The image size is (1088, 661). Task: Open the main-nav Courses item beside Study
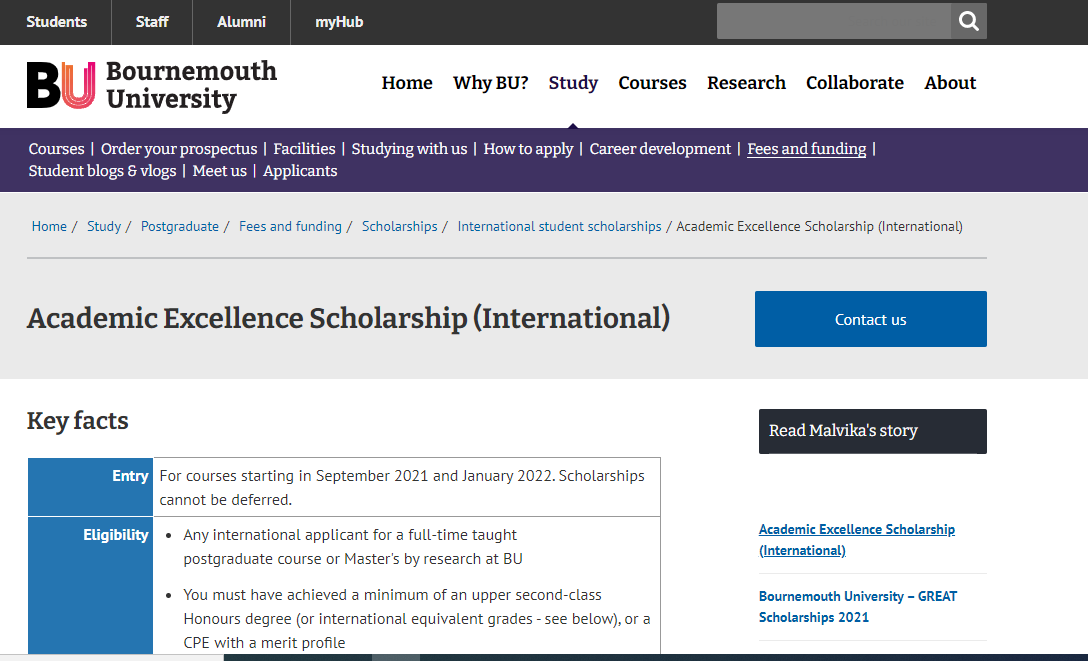(x=652, y=83)
